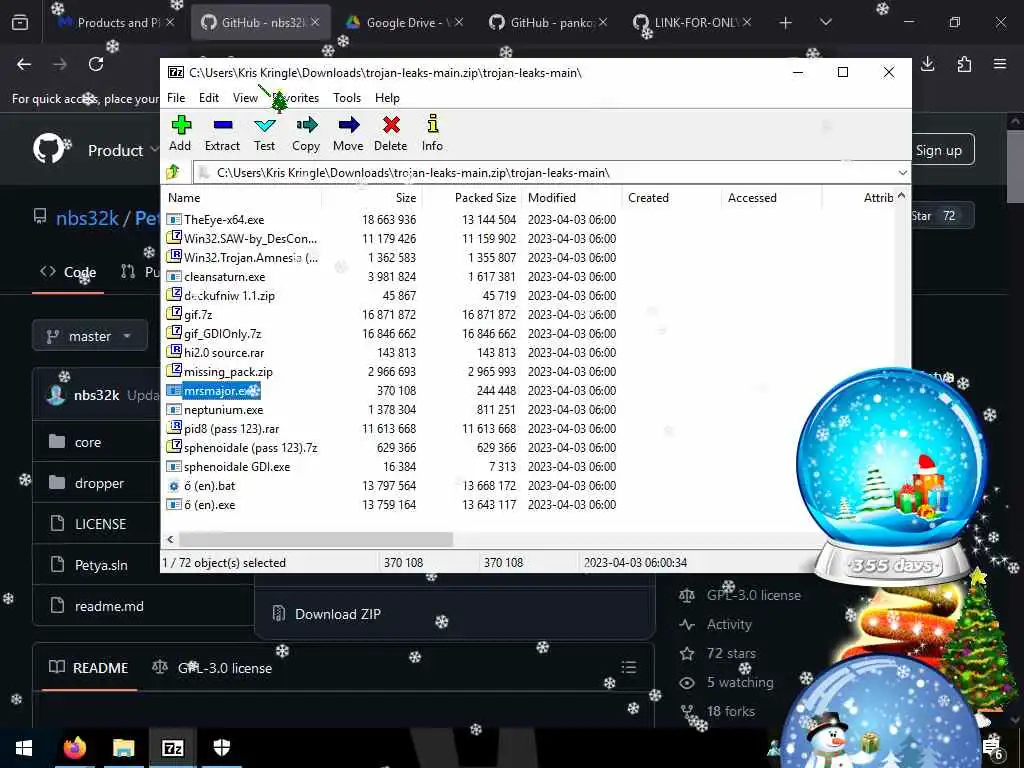Open the LICENSE file on GitHub
The image size is (1024, 768).
tap(101, 524)
